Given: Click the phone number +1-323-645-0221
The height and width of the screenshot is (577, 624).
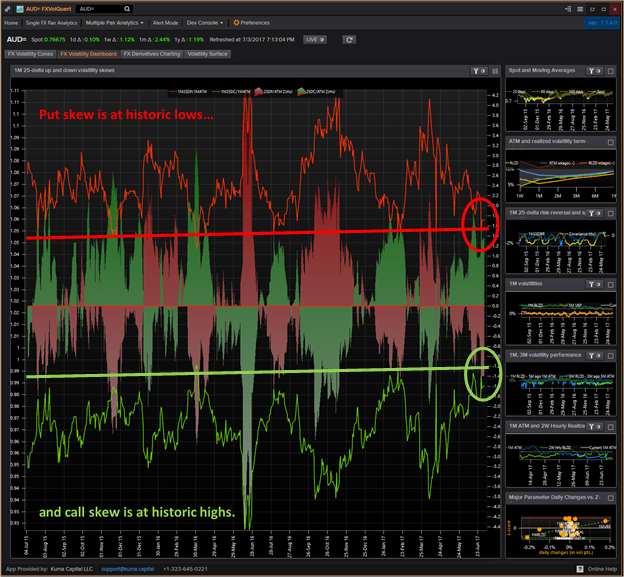Looking at the screenshot, I should click(185, 569).
